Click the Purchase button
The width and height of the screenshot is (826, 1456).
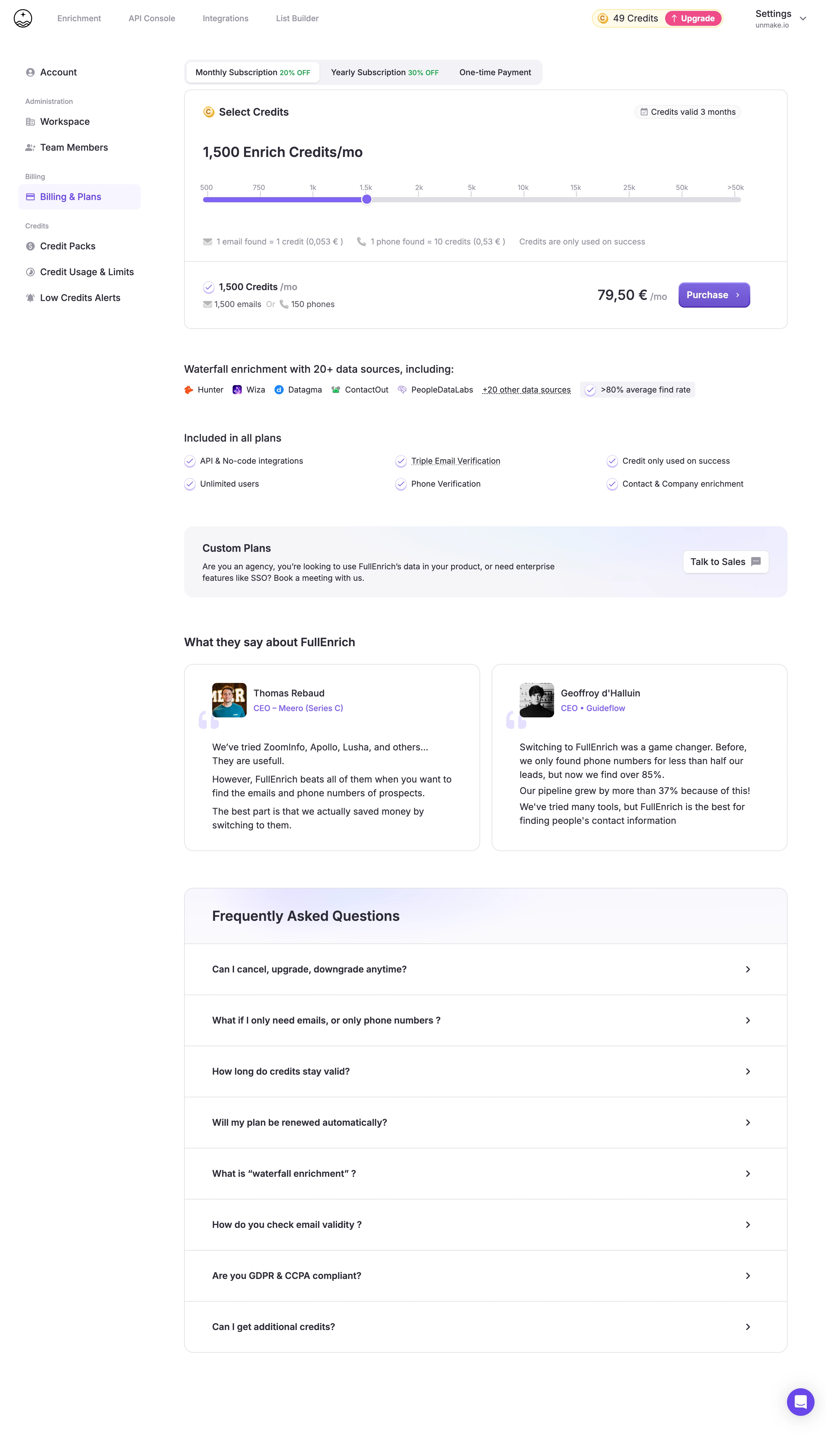[x=714, y=295]
